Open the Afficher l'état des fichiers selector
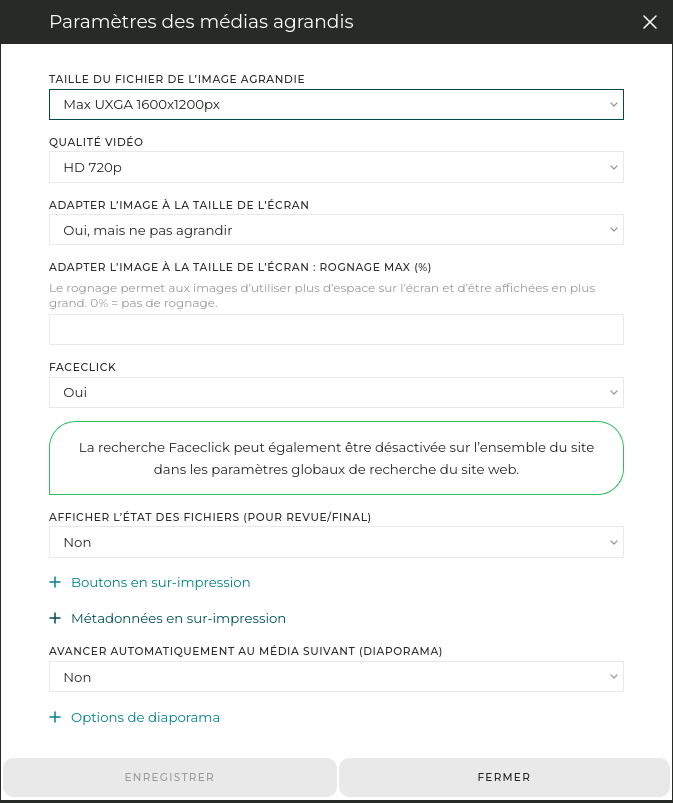673x803 pixels. (336, 542)
